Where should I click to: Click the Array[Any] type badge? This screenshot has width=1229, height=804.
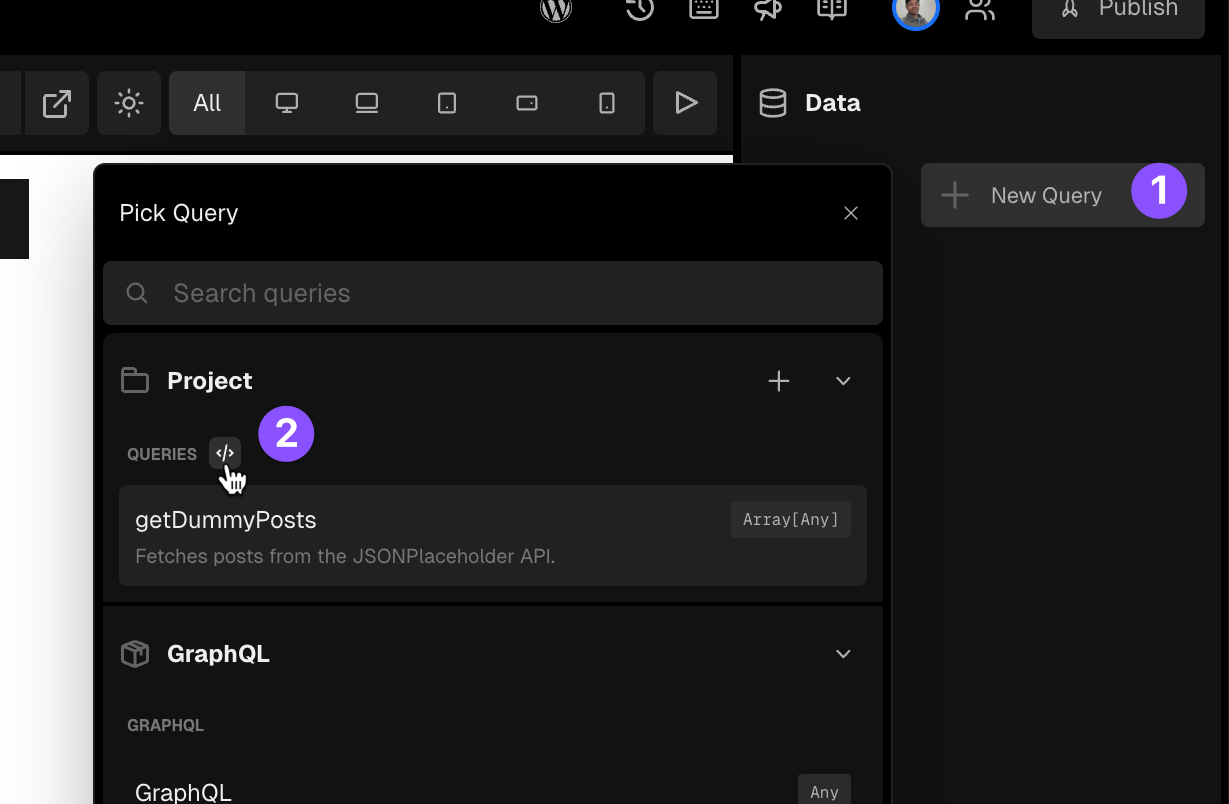(791, 520)
